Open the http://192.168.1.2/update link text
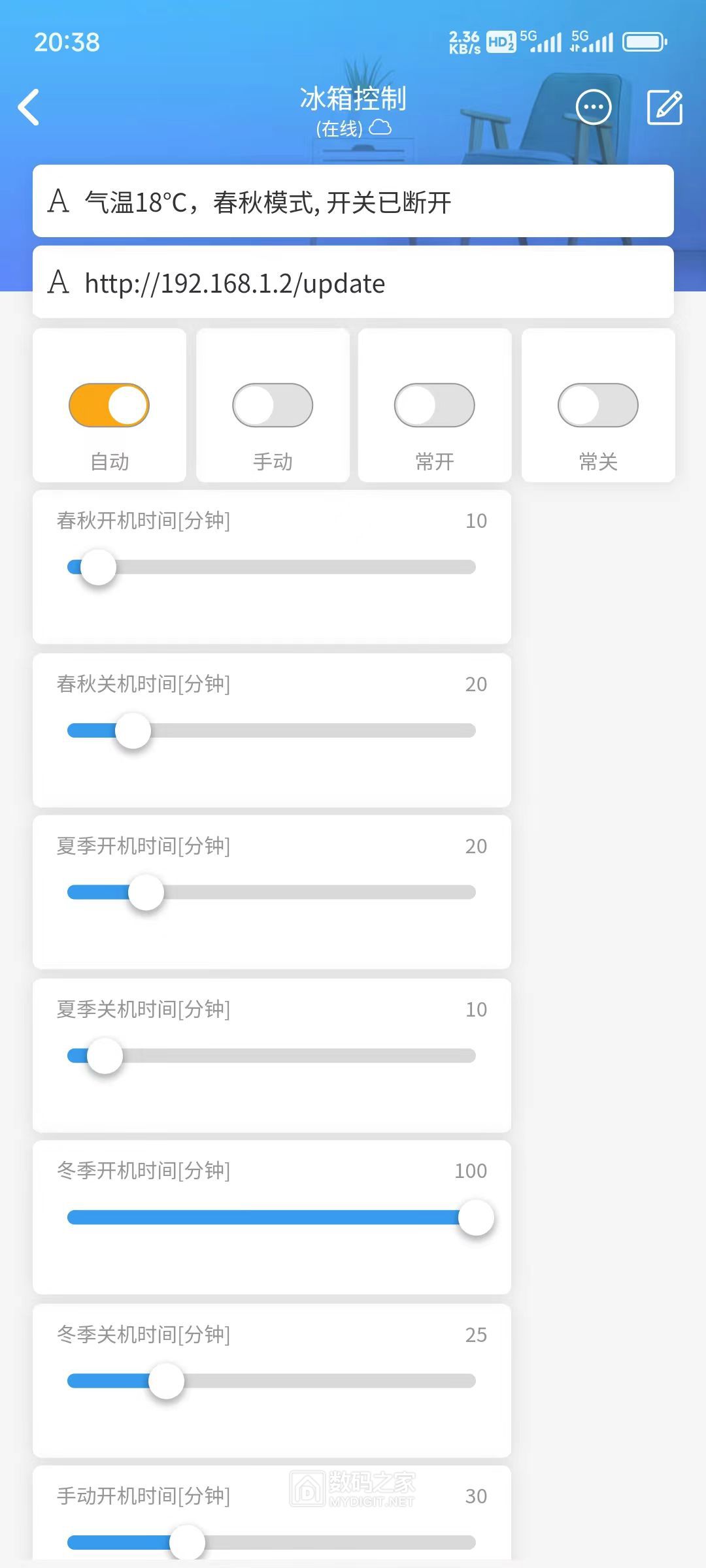The image size is (706, 1568). point(235,284)
